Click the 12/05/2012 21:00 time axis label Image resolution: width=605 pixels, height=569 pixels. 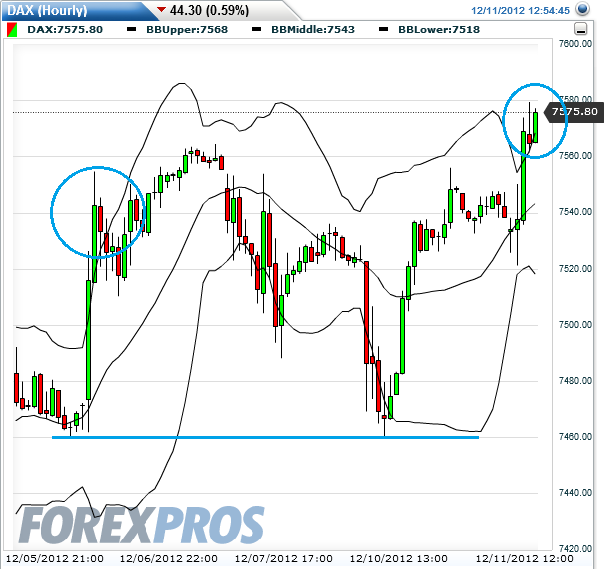tap(55, 559)
